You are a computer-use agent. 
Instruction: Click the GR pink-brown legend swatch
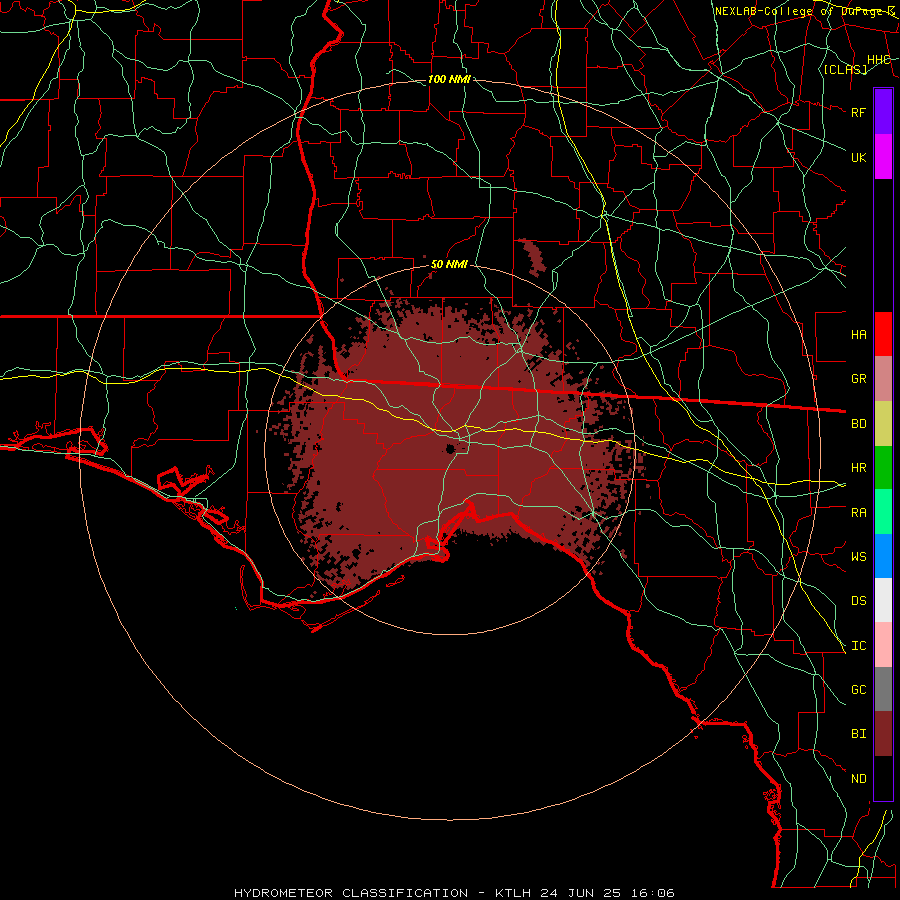(883, 379)
